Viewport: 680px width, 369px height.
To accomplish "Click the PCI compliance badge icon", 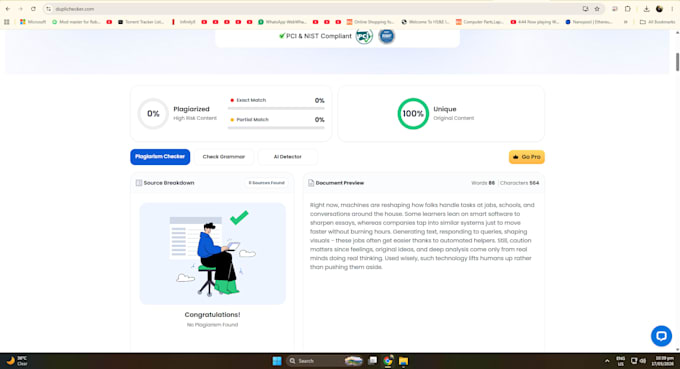I will click(364, 36).
